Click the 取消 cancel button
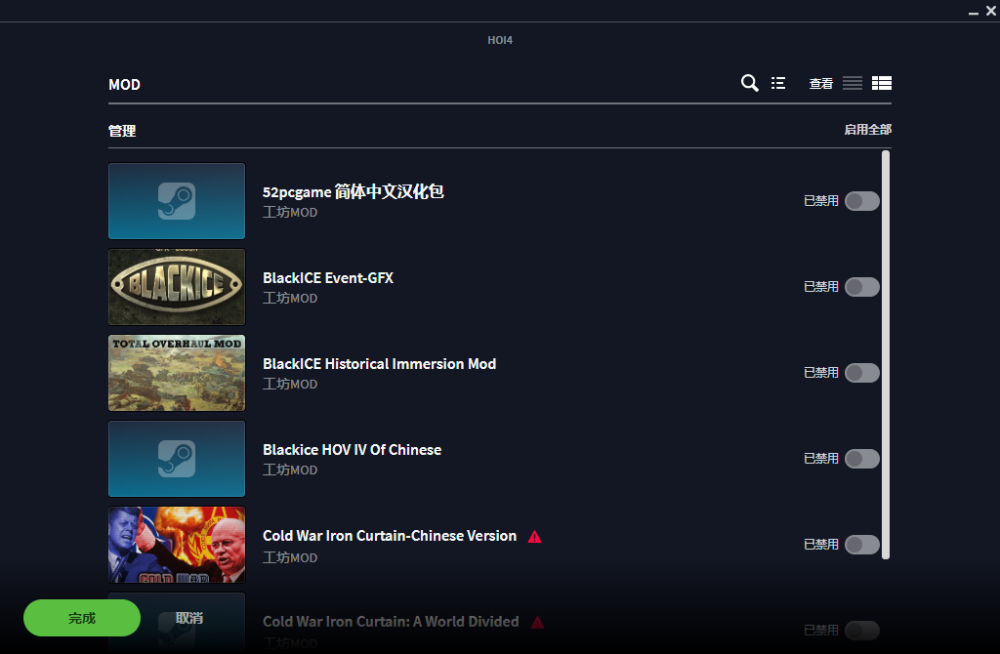Screen dimensions: 1000x654 [x=189, y=618]
